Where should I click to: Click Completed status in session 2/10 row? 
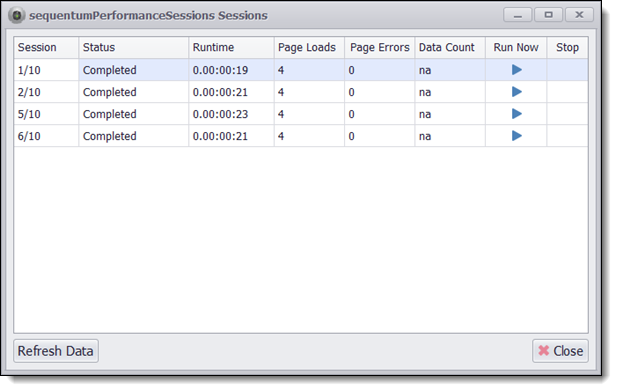pos(134,92)
